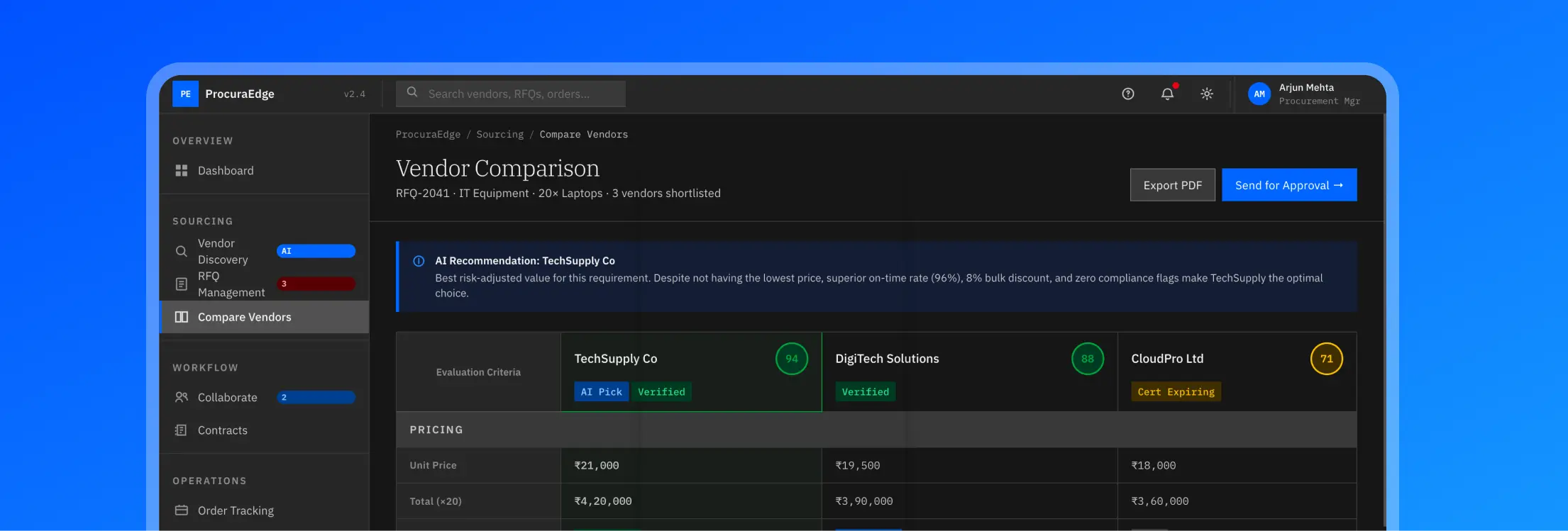1568x531 pixels.
Task: Open the help question mark icon
Action: [1128, 94]
